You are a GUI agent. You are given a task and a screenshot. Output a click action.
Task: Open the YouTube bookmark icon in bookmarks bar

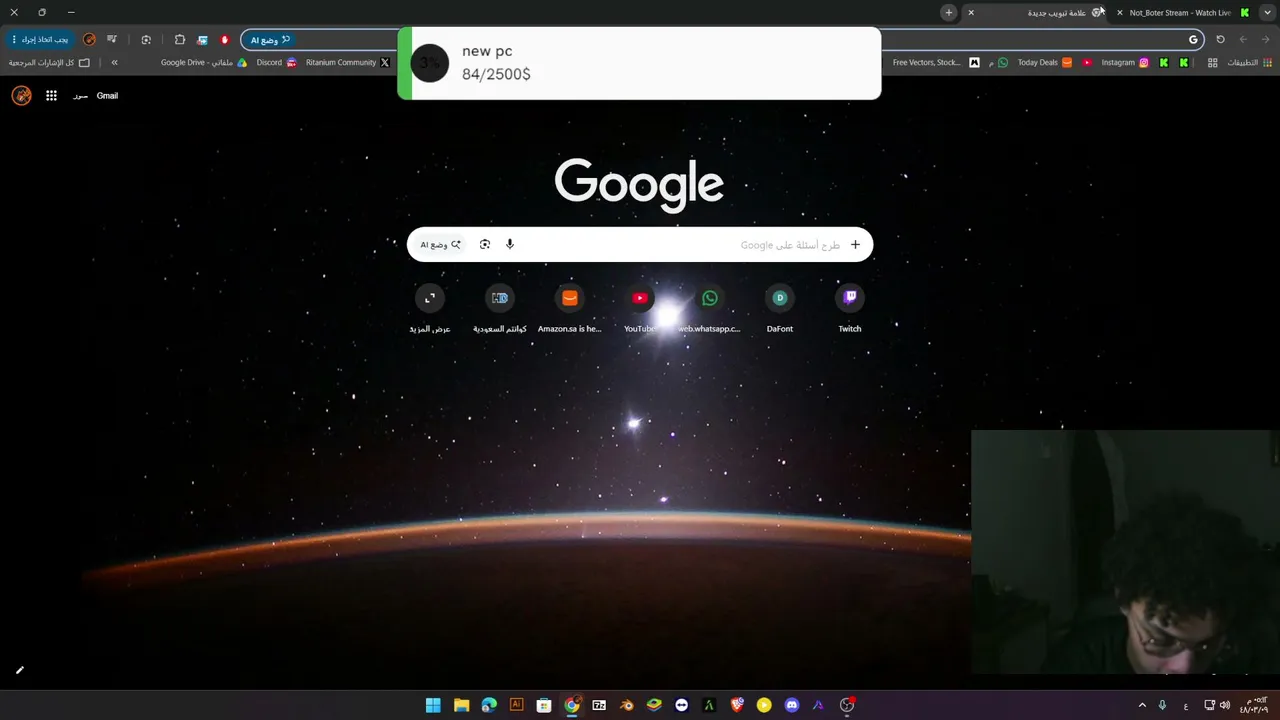click(x=1087, y=62)
